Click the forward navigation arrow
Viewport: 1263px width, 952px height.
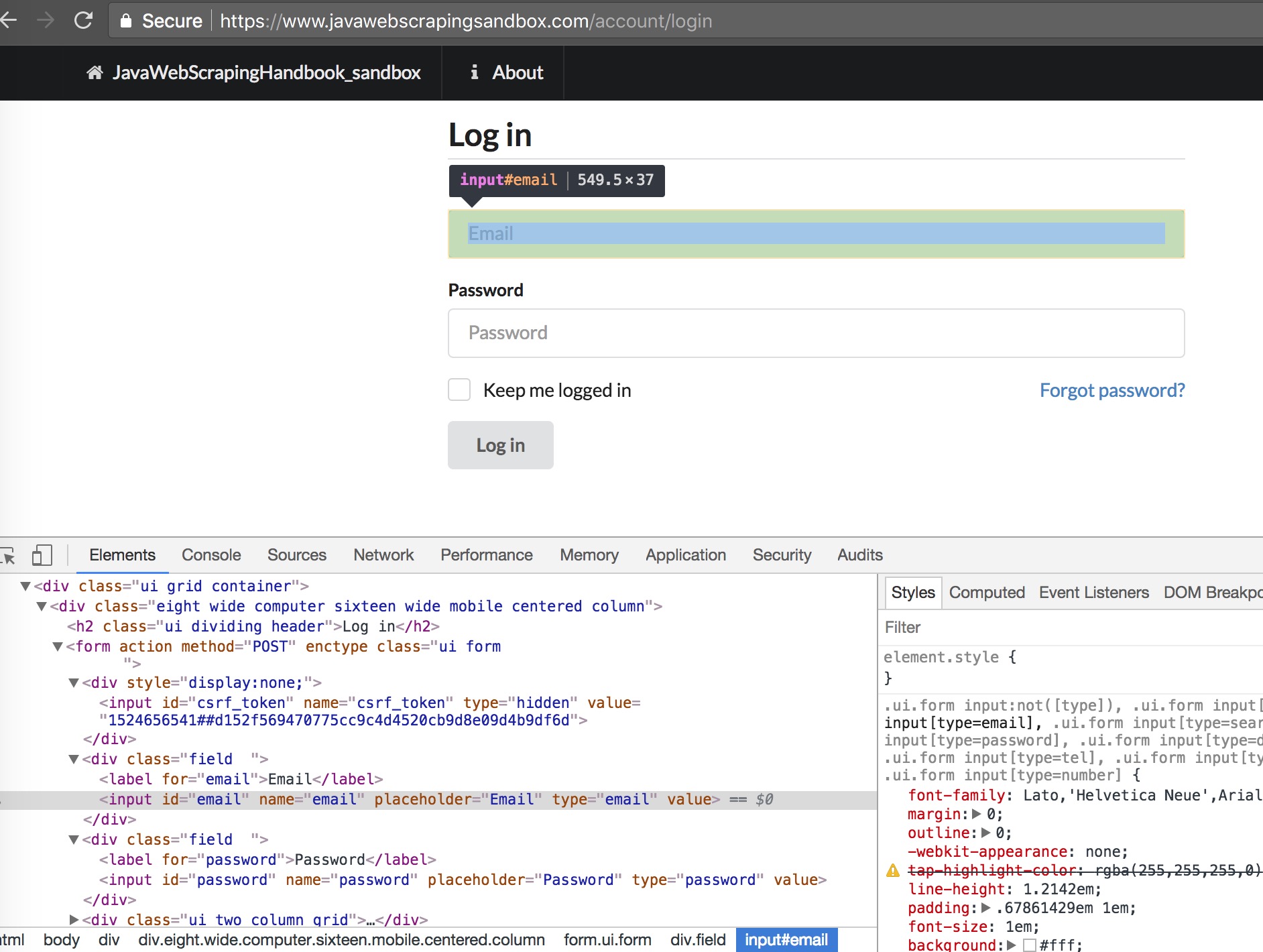coord(46,20)
